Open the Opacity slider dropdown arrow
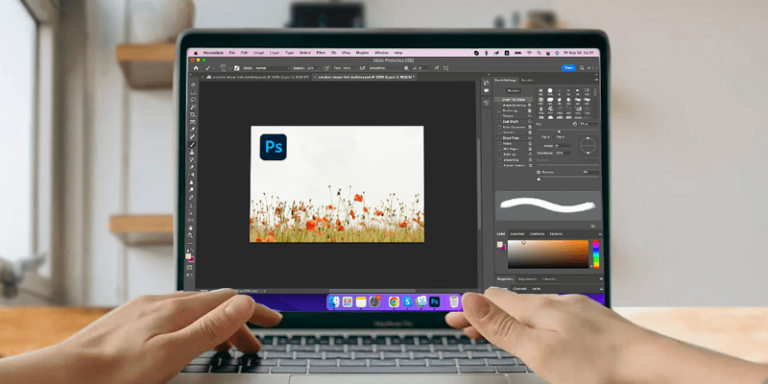This screenshot has height=384, width=768. pos(318,68)
